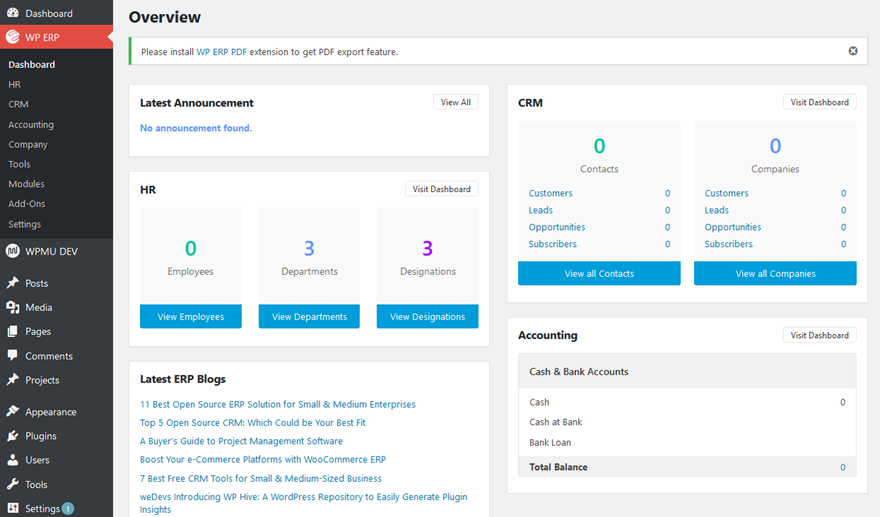This screenshot has width=880, height=517.
Task: Click Visit Dashboard in Accounting panel
Action: click(x=820, y=335)
